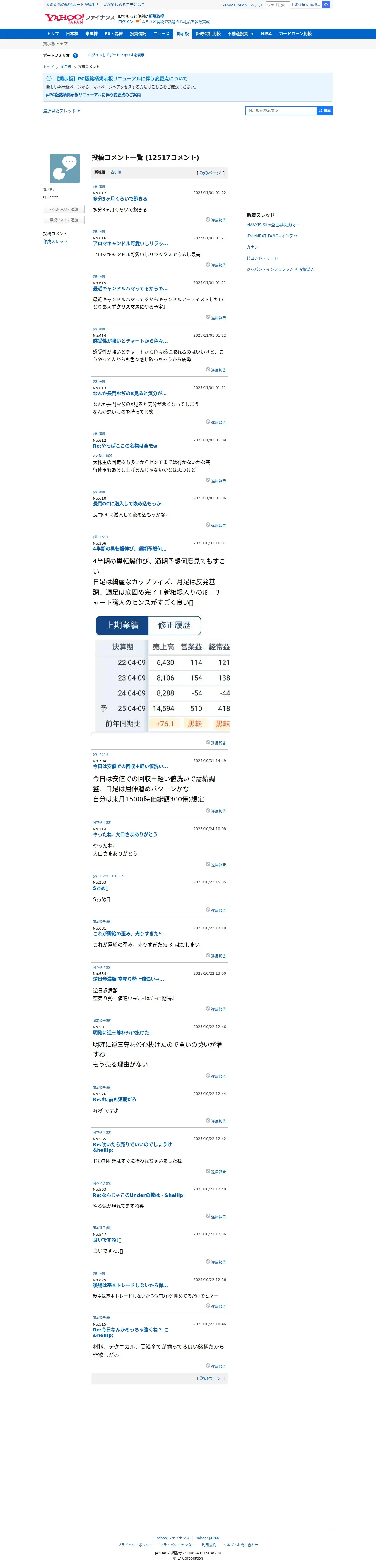Open the カナン thread link
Viewport: 376px width, 1568px height.
[x=252, y=247]
